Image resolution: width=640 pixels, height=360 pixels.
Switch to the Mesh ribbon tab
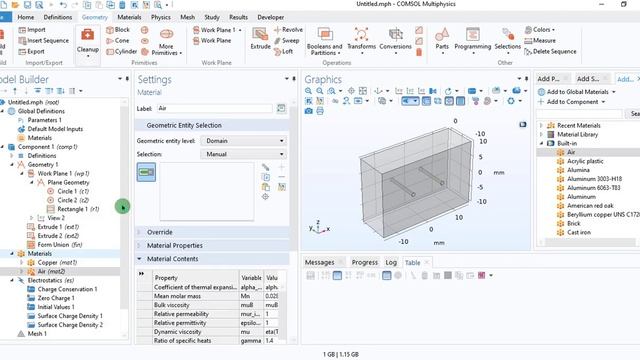click(x=187, y=17)
